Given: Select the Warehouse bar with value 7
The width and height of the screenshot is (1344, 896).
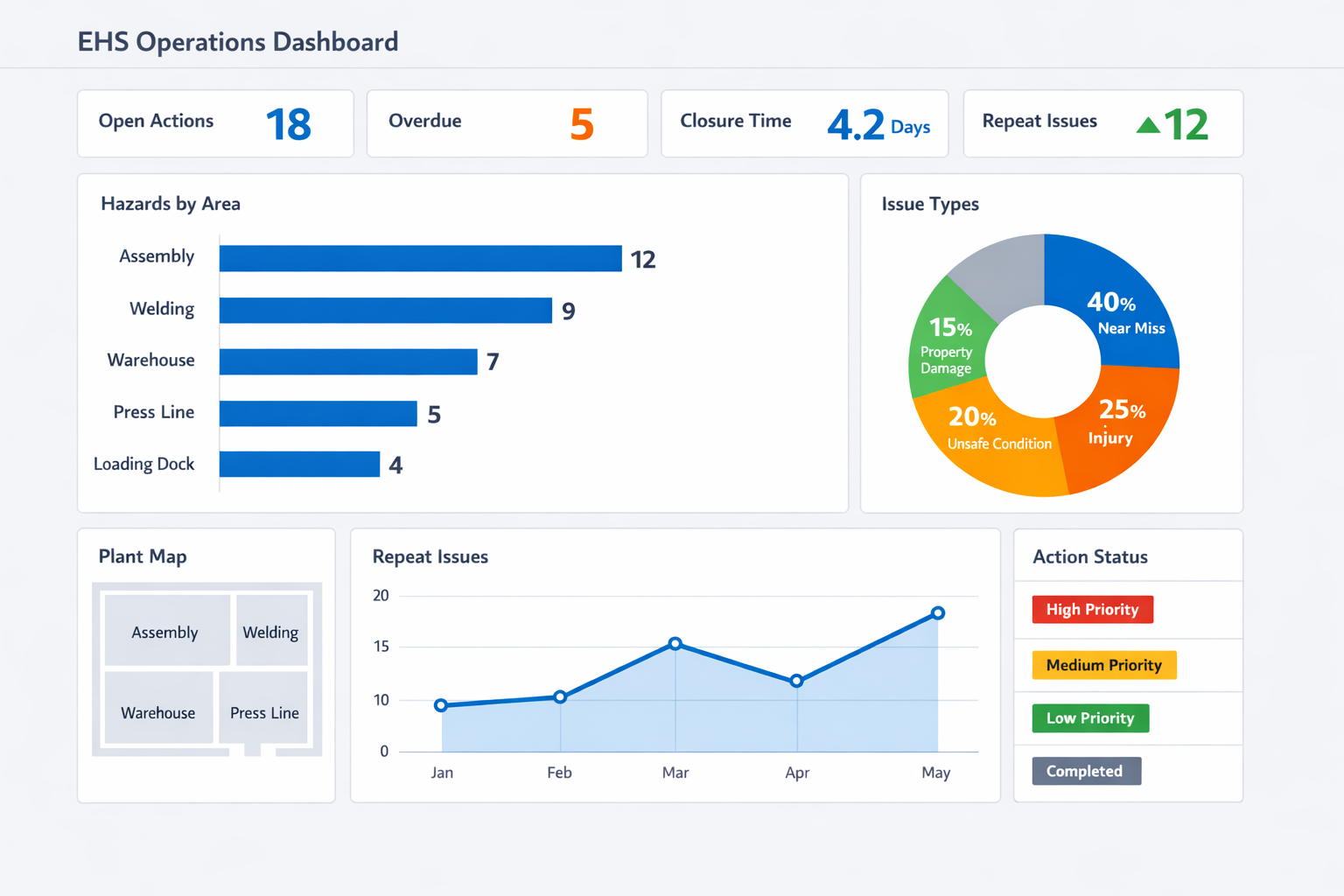Looking at the screenshot, I should [x=348, y=361].
